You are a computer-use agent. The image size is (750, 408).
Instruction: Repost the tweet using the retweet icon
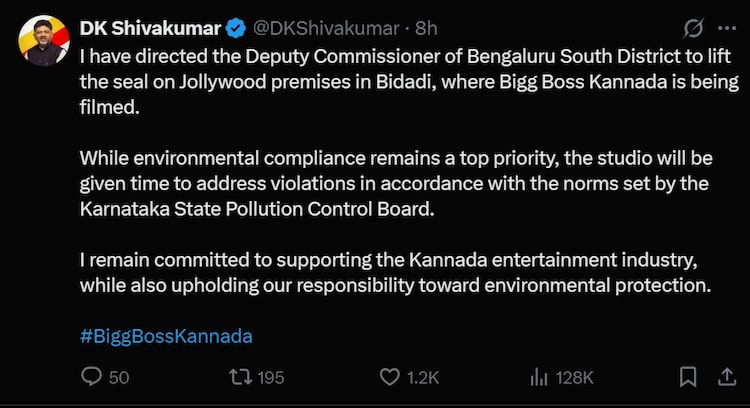pyautogui.click(x=241, y=377)
